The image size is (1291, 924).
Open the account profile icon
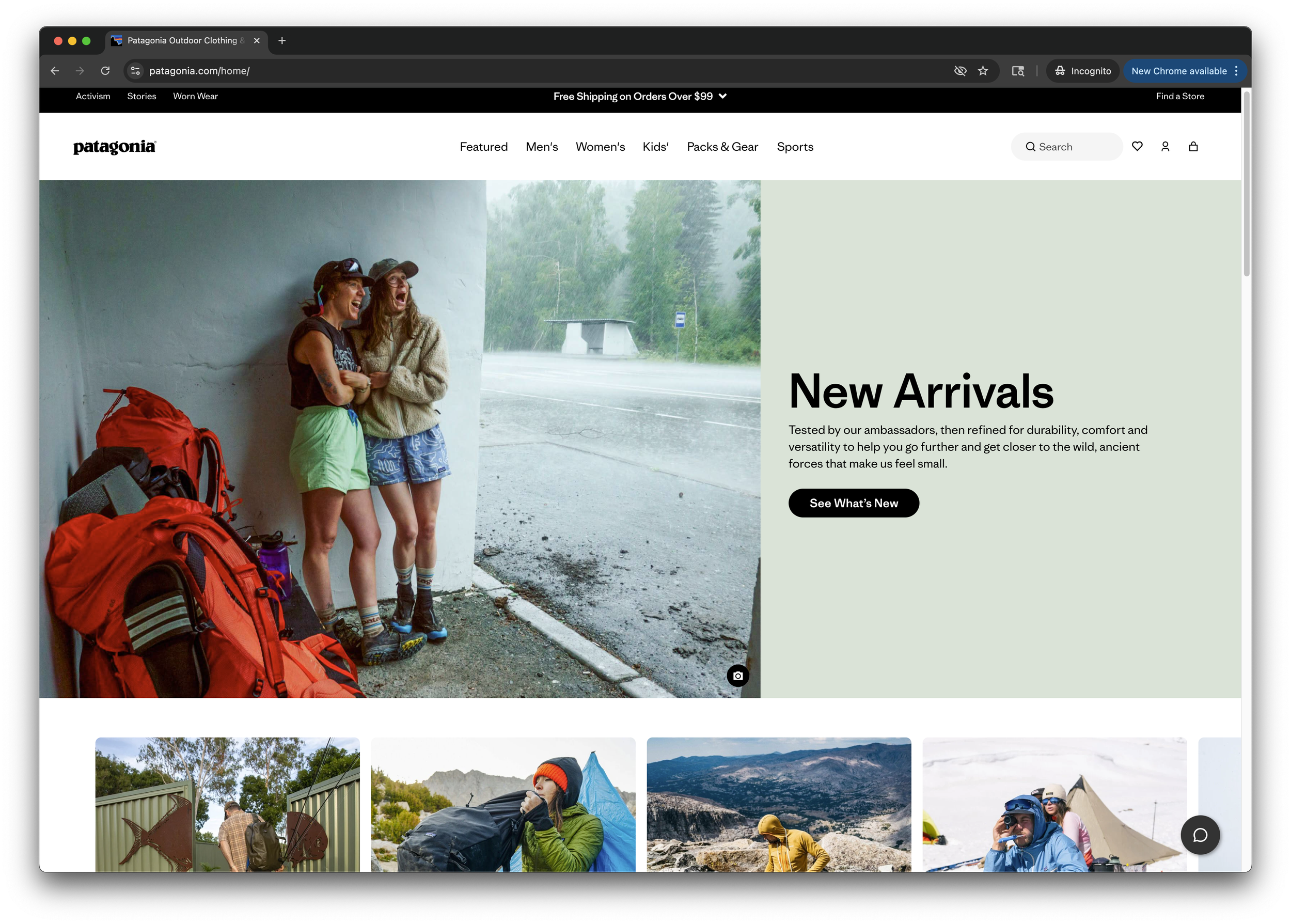click(1165, 146)
